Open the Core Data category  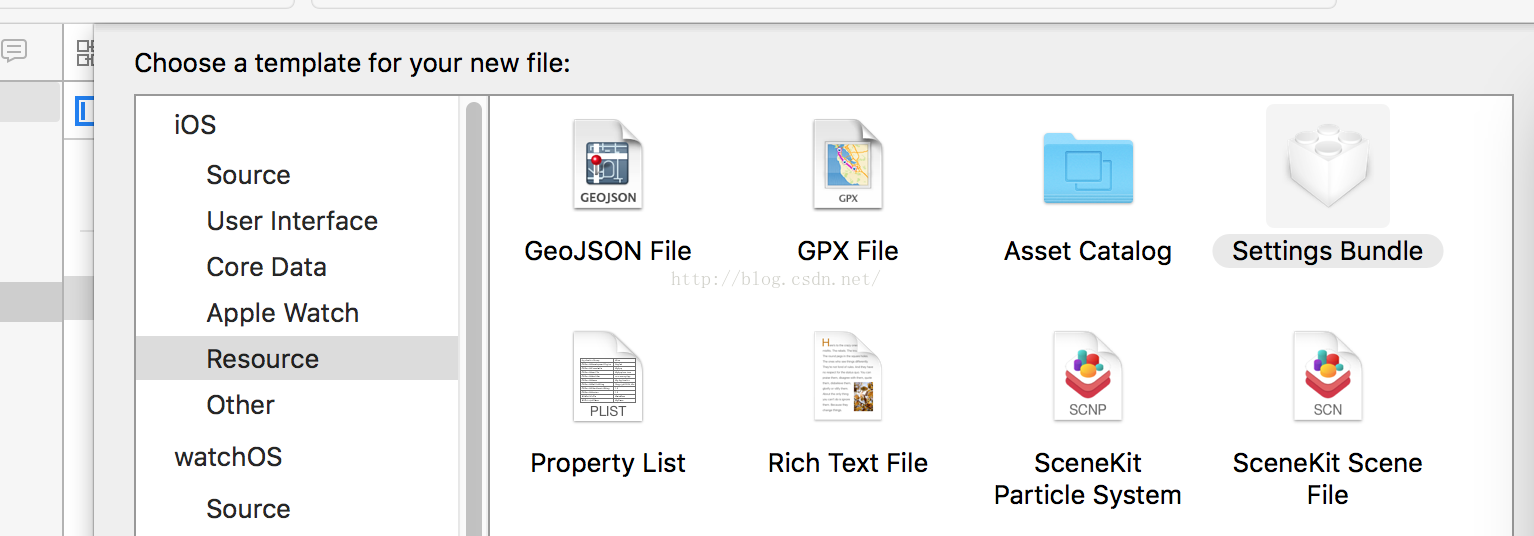point(266,267)
